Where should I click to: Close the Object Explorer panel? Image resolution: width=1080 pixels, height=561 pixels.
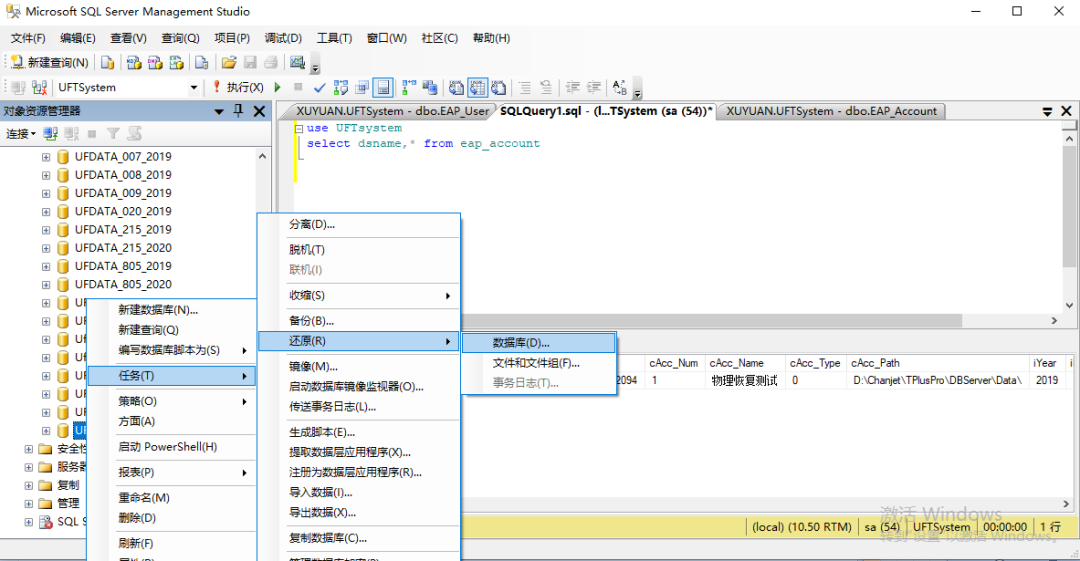(260, 111)
